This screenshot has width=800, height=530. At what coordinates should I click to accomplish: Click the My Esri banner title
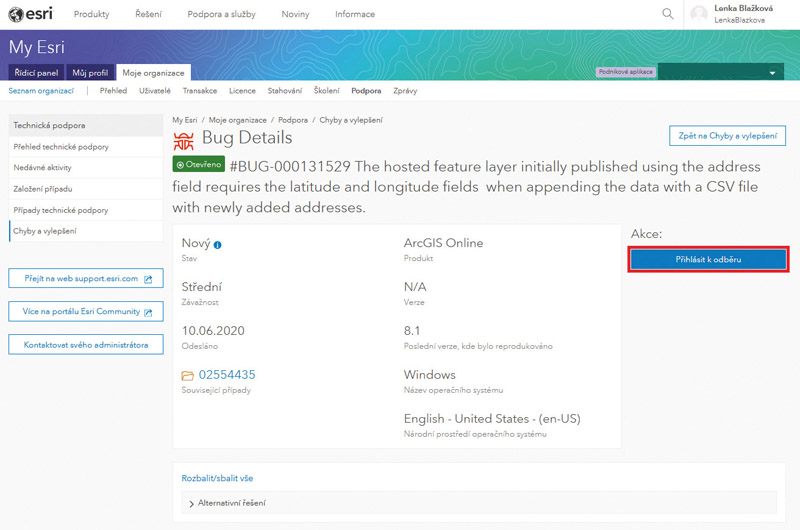pyautogui.click(x=37, y=47)
